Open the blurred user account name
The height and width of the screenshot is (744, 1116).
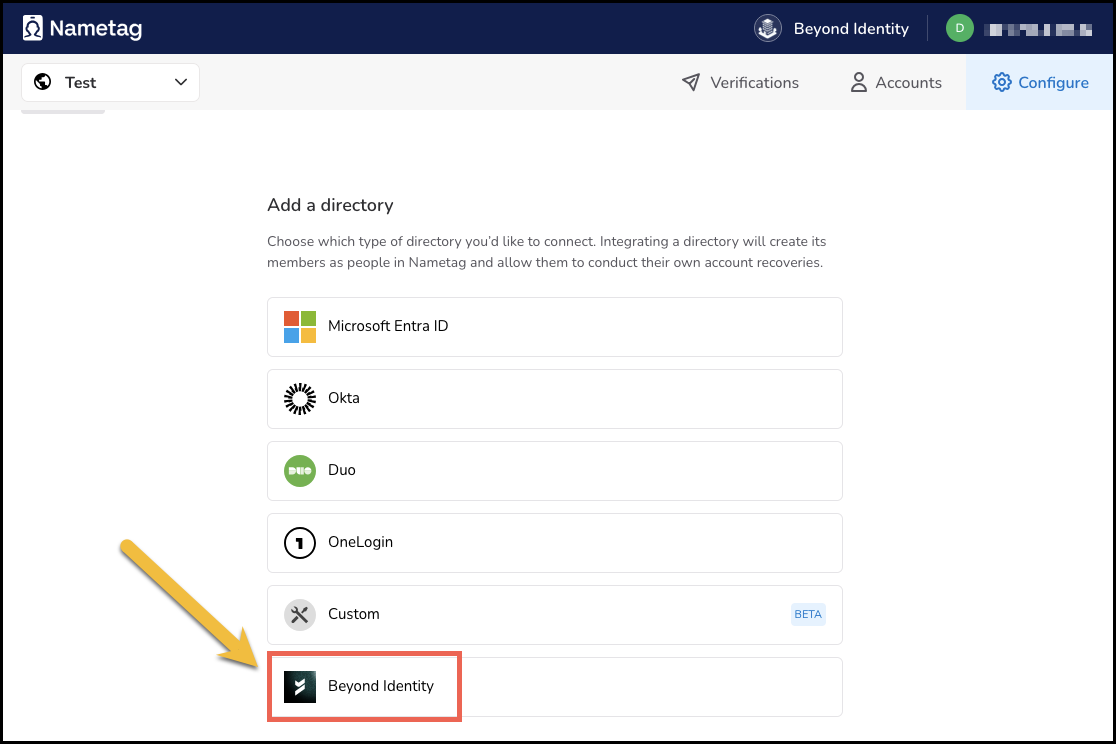pyautogui.click(x=1037, y=29)
